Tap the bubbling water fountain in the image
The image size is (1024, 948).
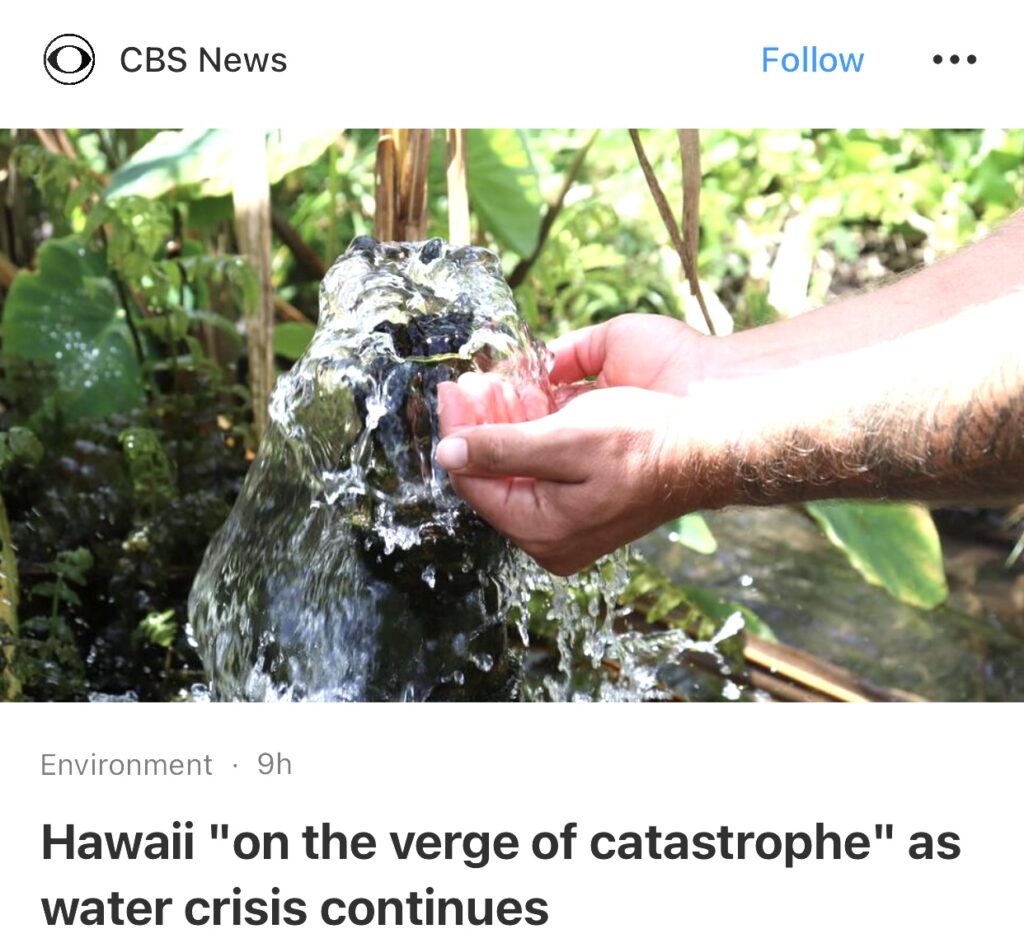point(366,470)
